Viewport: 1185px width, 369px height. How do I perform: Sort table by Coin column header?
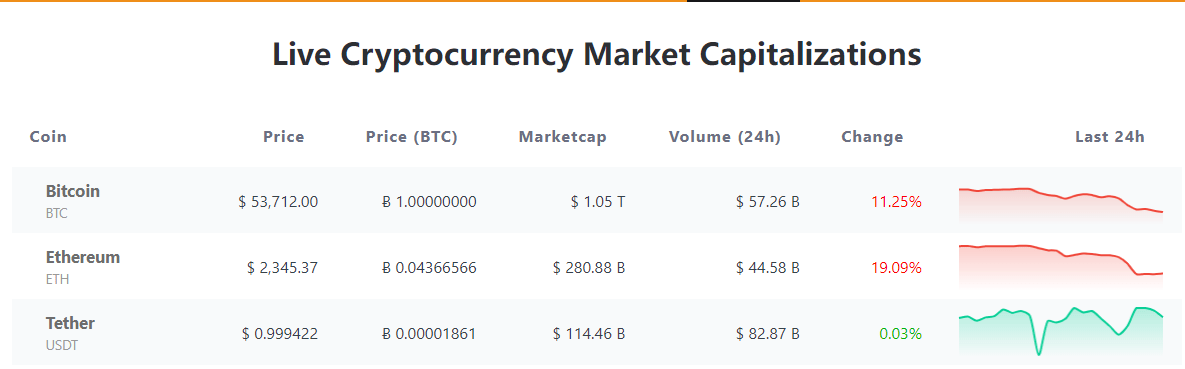pos(48,137)
